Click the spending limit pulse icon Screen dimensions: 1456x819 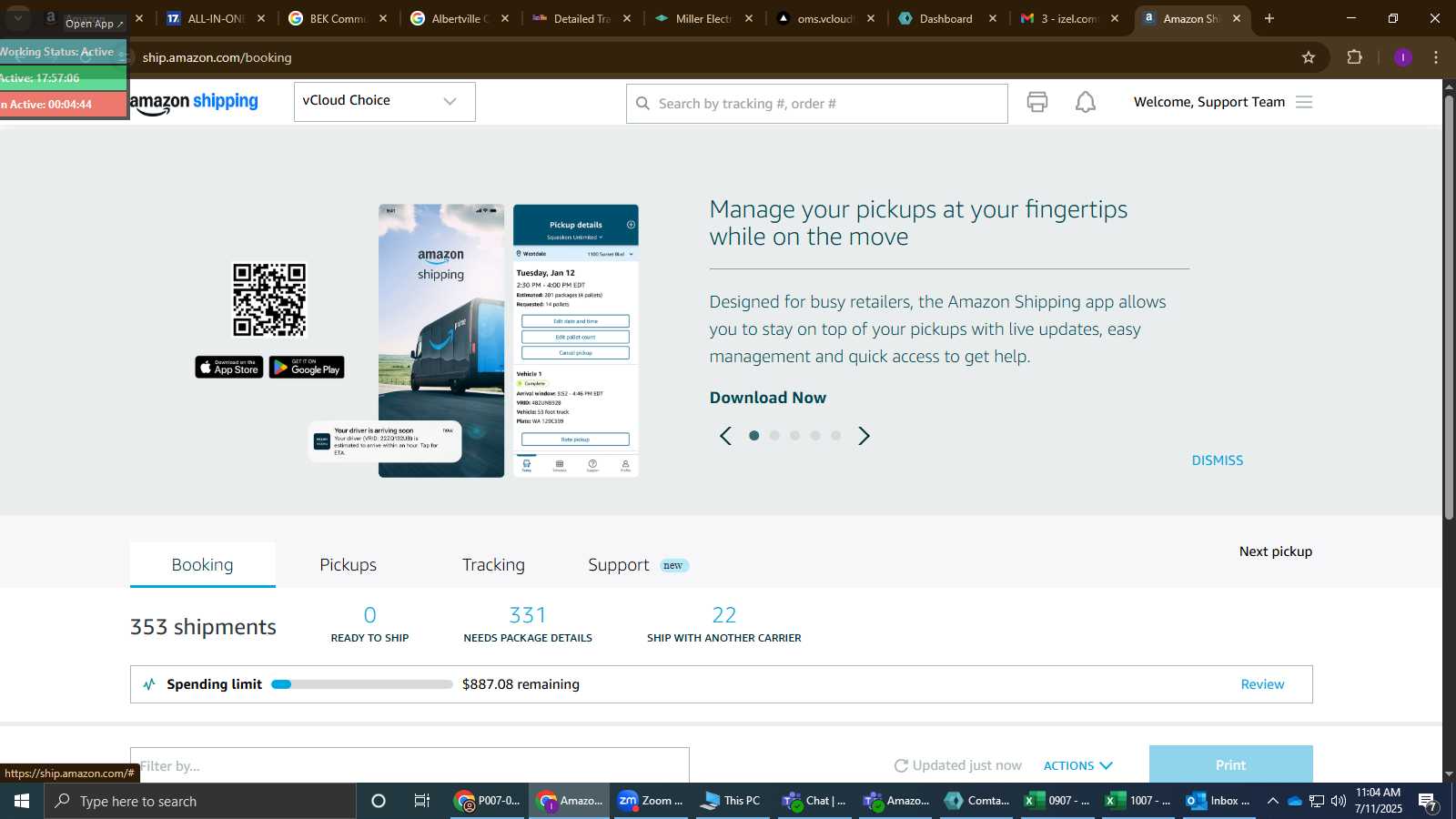(x=149, y=684)
